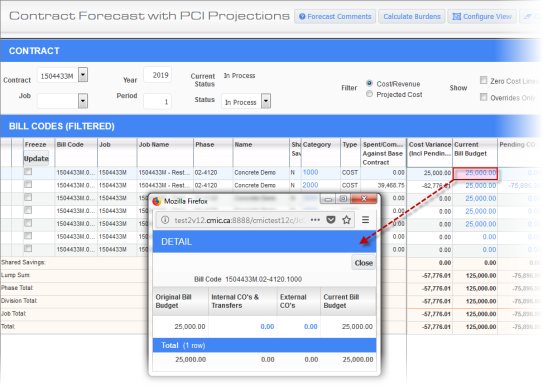Open page actions three-dots icon
The image size is (543, 387).
315,220
